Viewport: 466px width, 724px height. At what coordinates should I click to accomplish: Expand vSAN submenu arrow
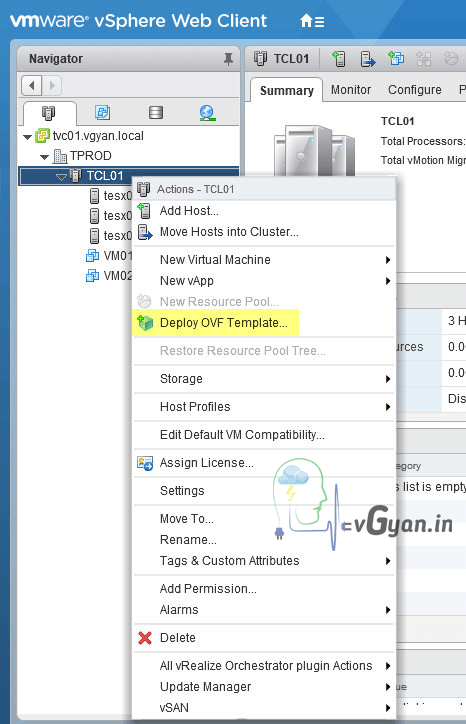coord(388,708)
